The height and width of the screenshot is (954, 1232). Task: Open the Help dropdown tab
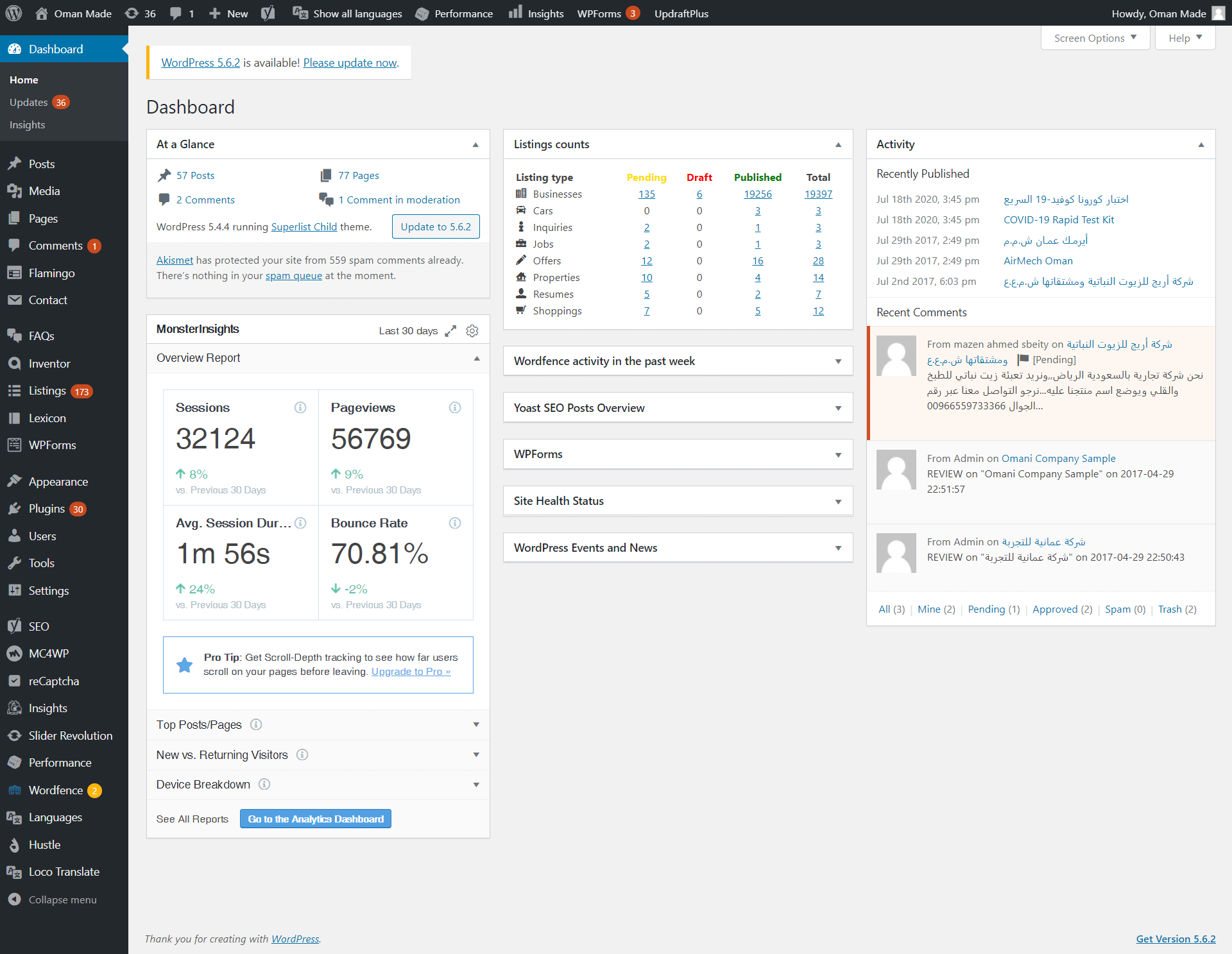click(1185, 38)
